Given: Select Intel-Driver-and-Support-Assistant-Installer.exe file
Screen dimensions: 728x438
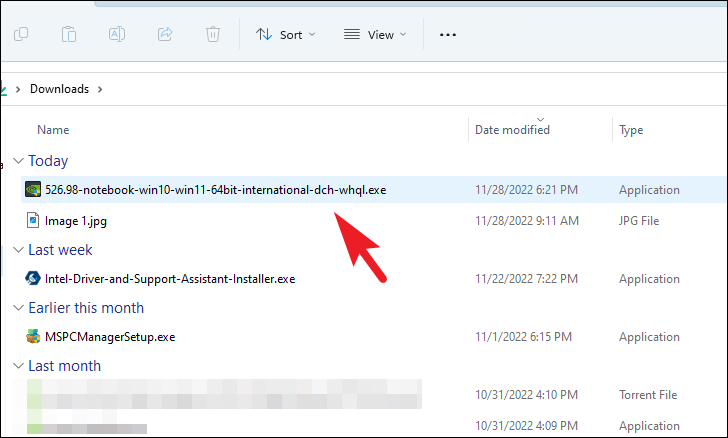Looking at the screenshot, I should coord(170,279).
